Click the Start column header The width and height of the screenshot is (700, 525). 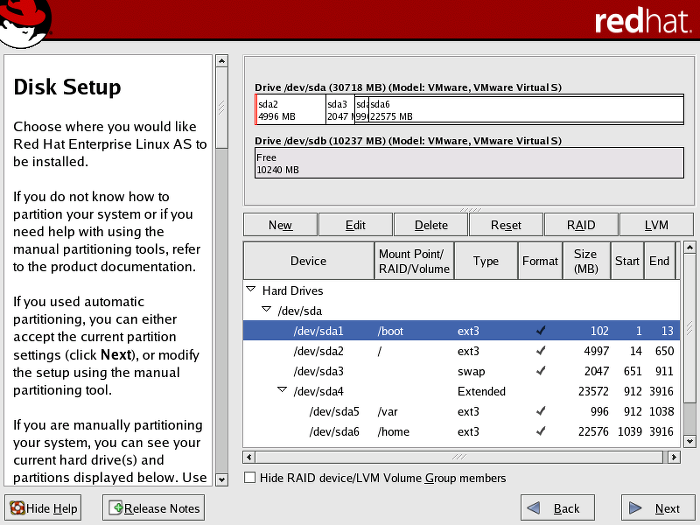click(627, 261)
